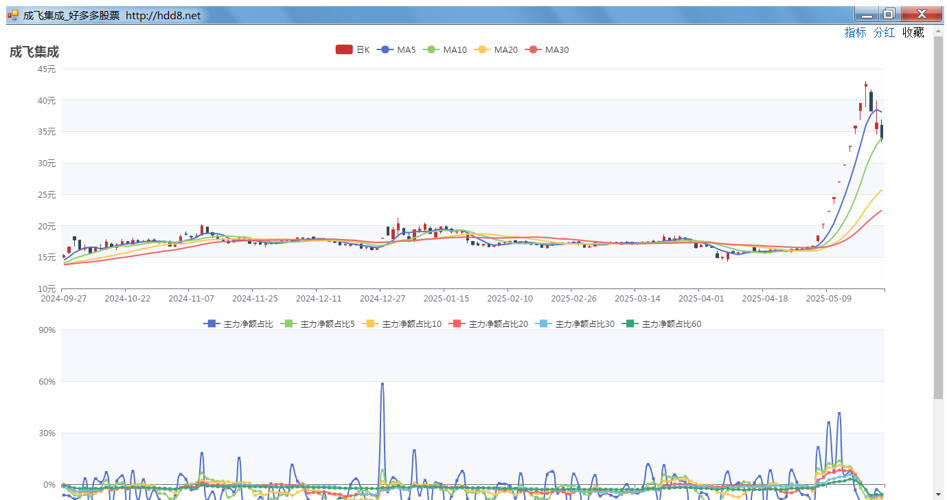The height and width of the screenshot is (500, 947).
Task: Click the 90% axis label
Action: 47,330
